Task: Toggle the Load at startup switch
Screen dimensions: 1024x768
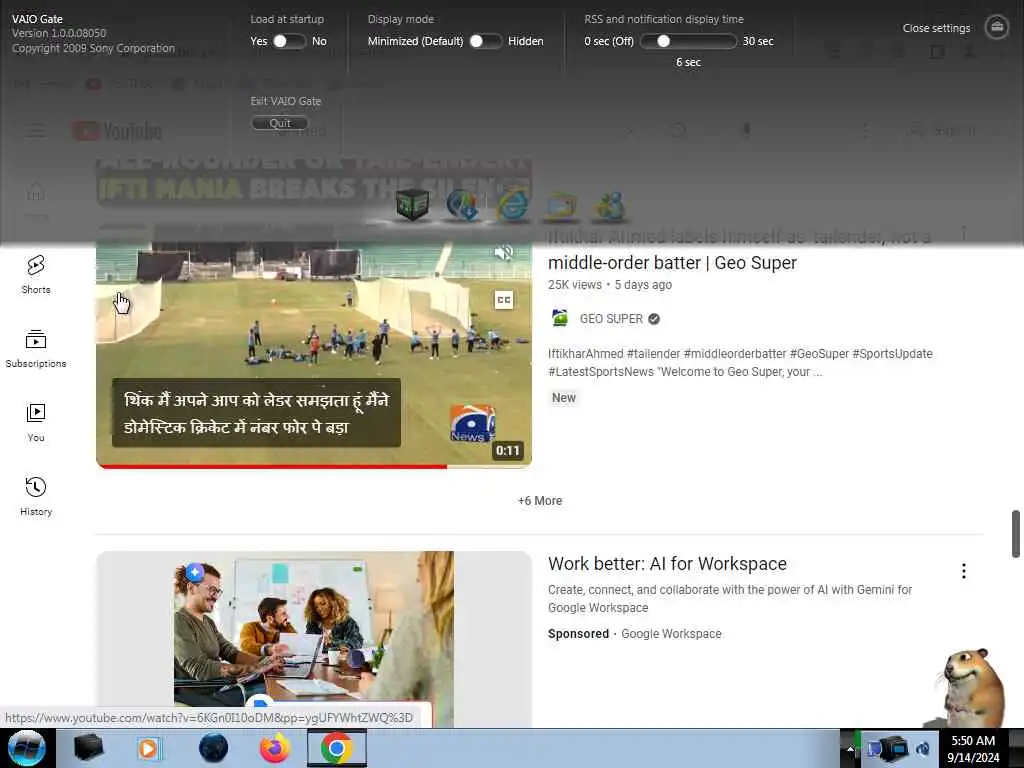Action: coord(289,41)
